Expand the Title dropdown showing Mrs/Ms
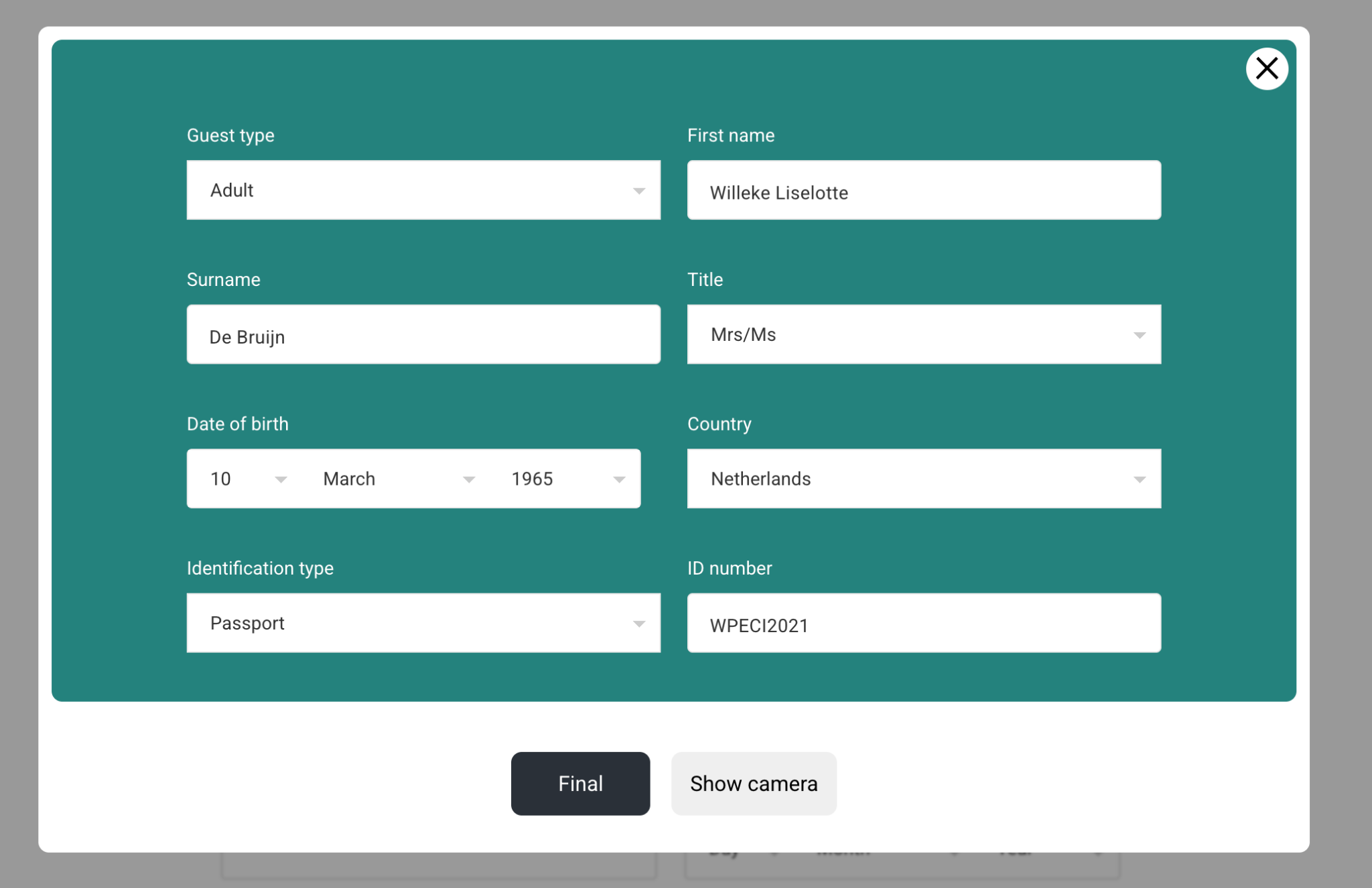Viewport: 1372px width, 888px height. pos(923,335)
